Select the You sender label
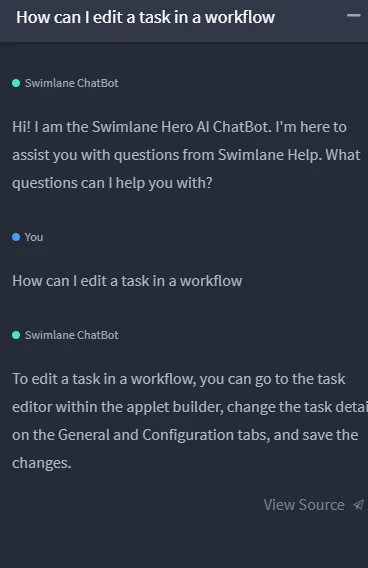Viewport: 368px width, 568px height. click(x=34, y=237)
